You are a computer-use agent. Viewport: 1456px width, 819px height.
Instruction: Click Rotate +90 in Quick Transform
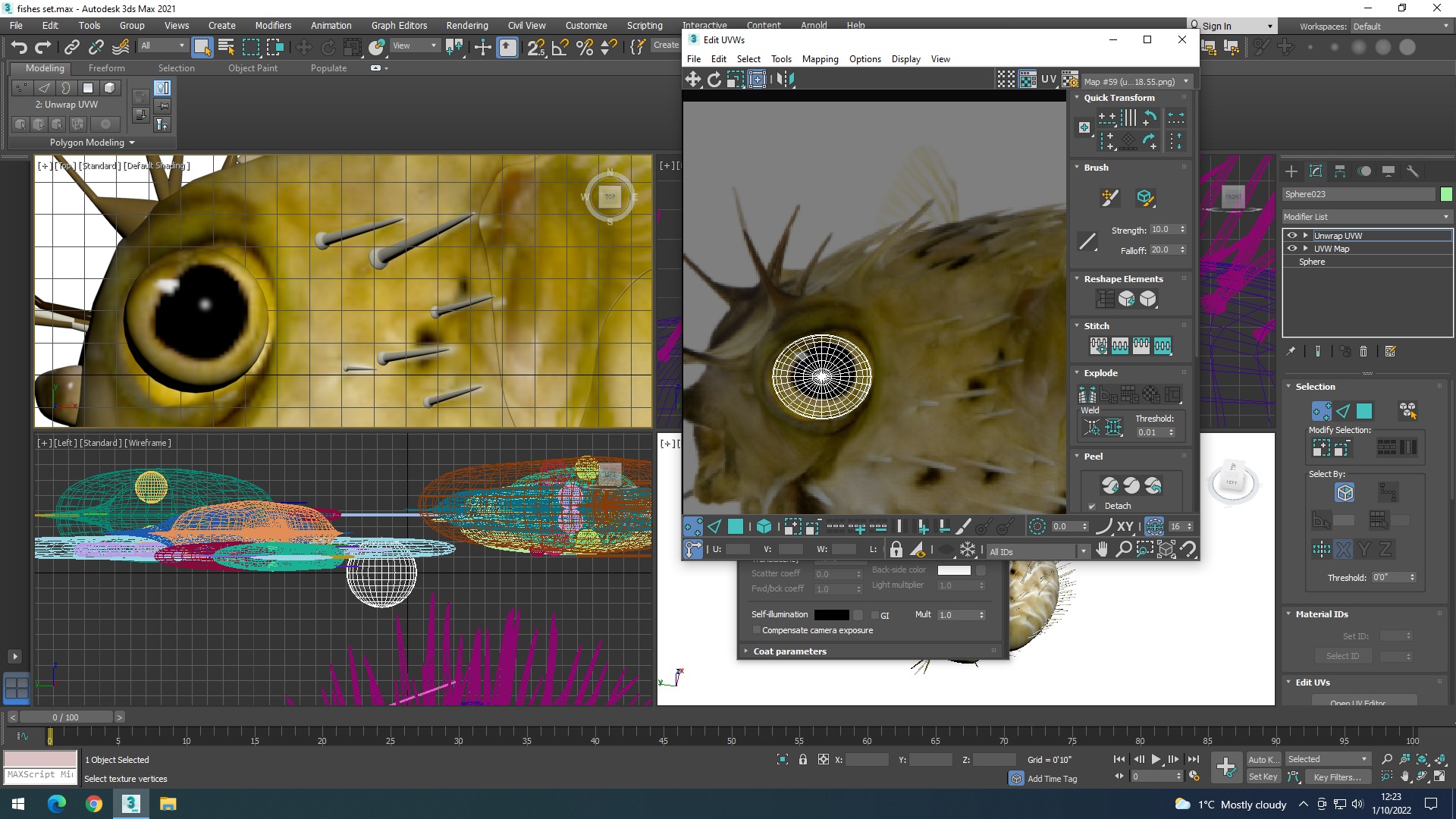1150,118
